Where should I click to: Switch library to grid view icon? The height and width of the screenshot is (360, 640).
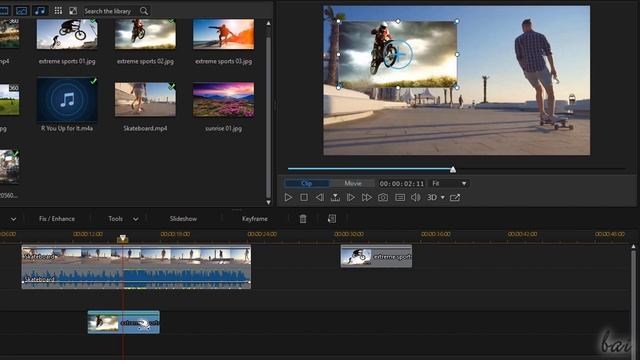coord(58,11)
